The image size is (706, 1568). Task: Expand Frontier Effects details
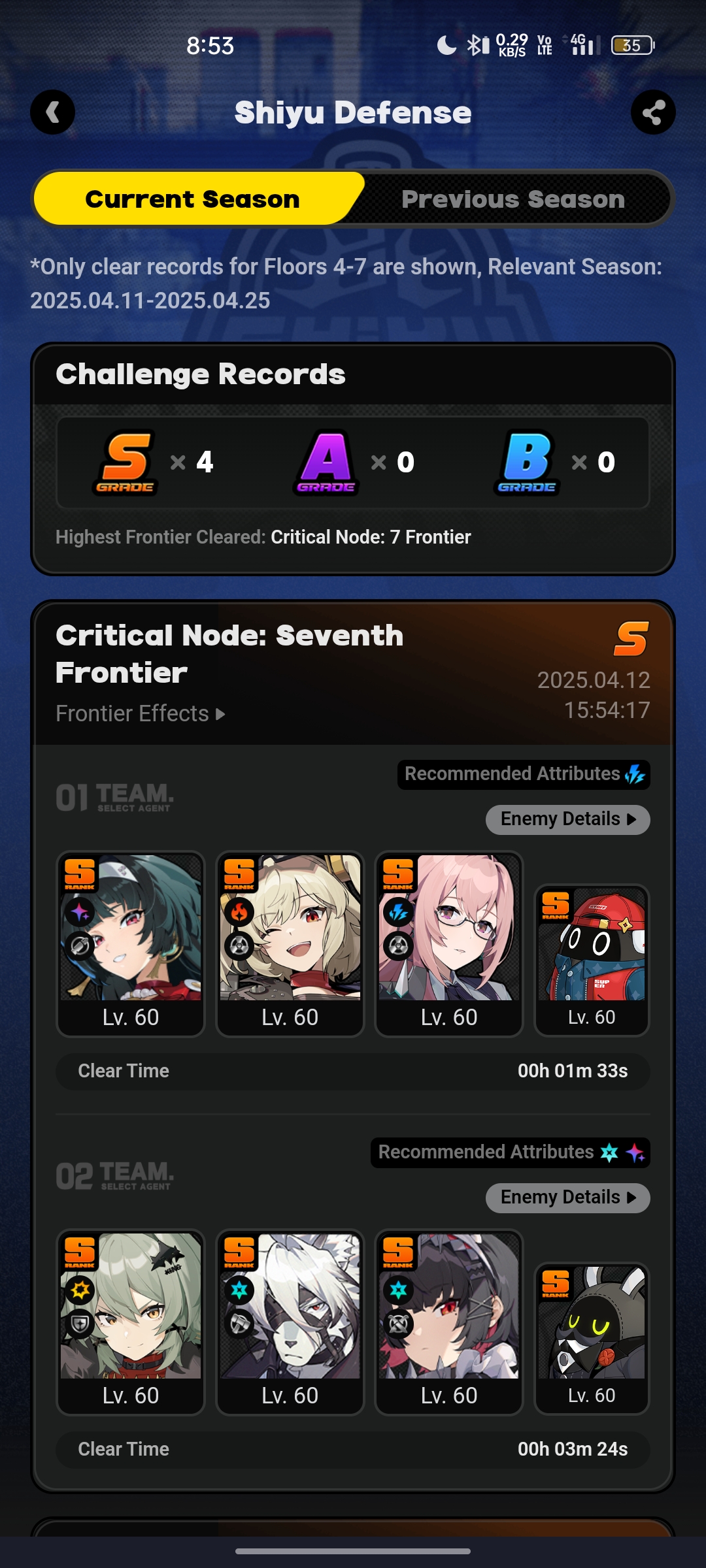pos(141,713)
